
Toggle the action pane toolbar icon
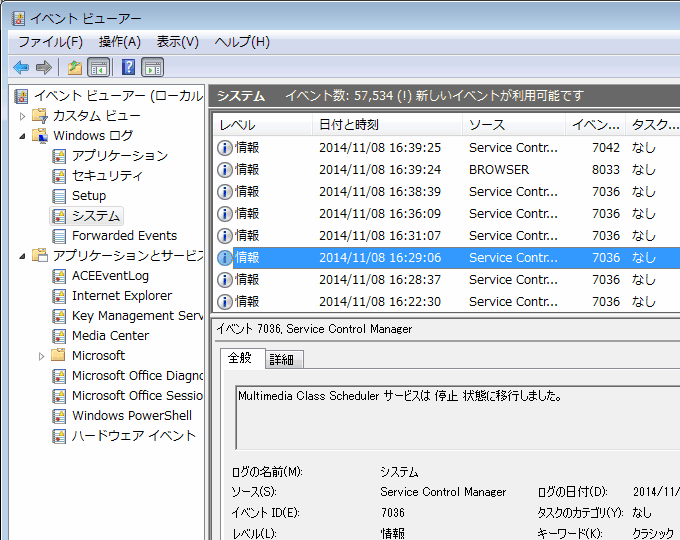[x=152, y=67]
